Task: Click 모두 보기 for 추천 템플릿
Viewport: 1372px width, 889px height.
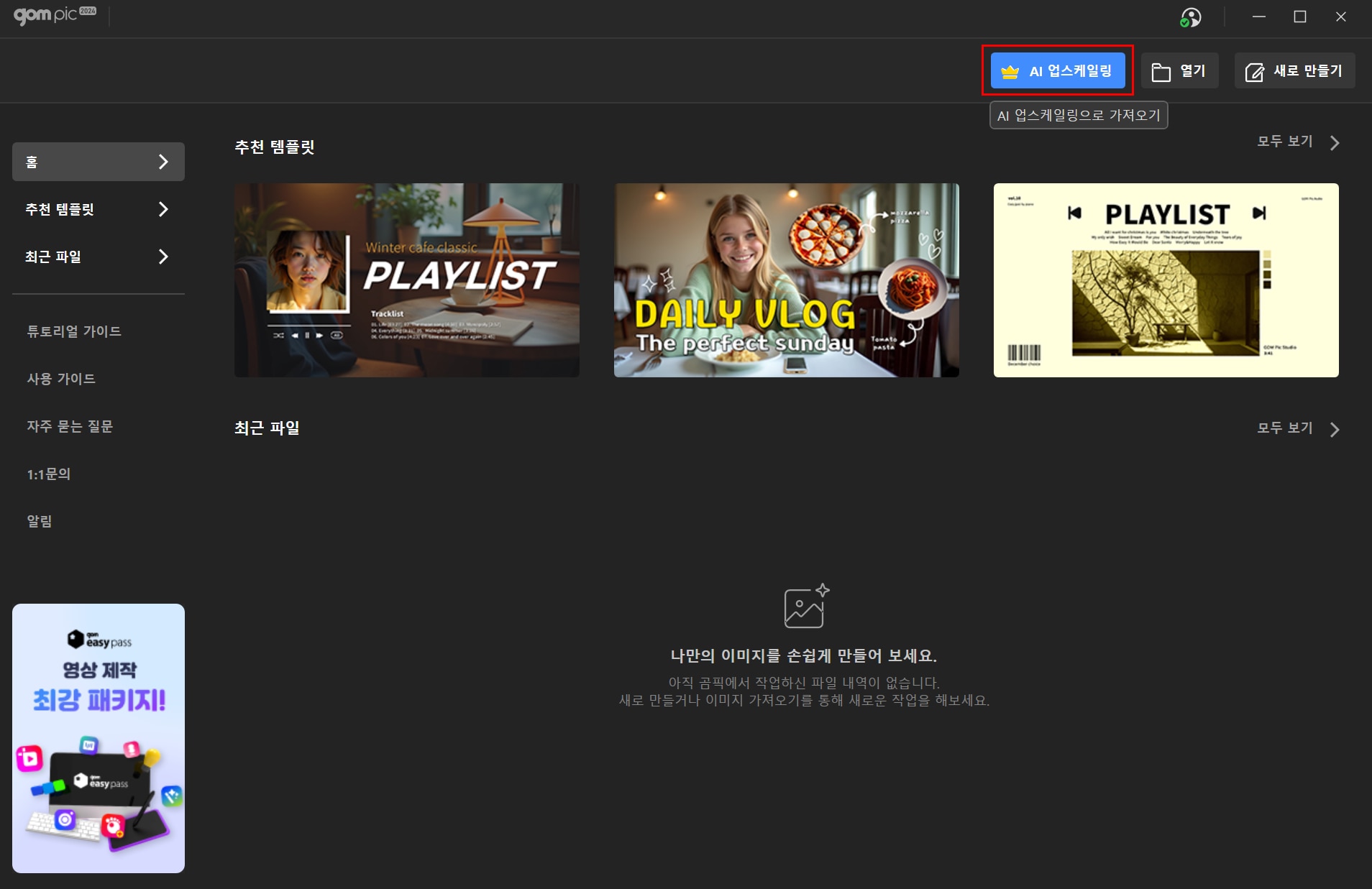Action: [x=1285, y=142]
